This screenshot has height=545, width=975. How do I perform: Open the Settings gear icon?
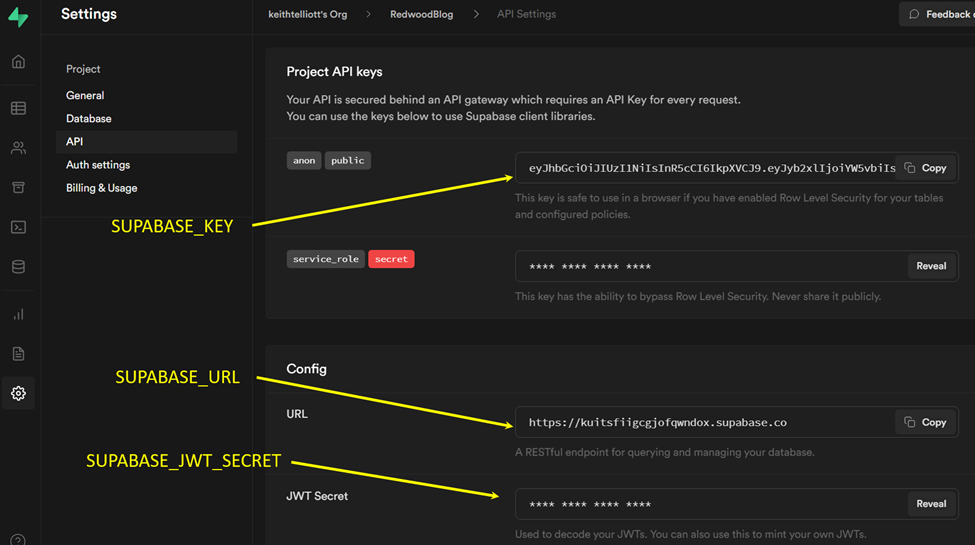(x=18, y=393)
